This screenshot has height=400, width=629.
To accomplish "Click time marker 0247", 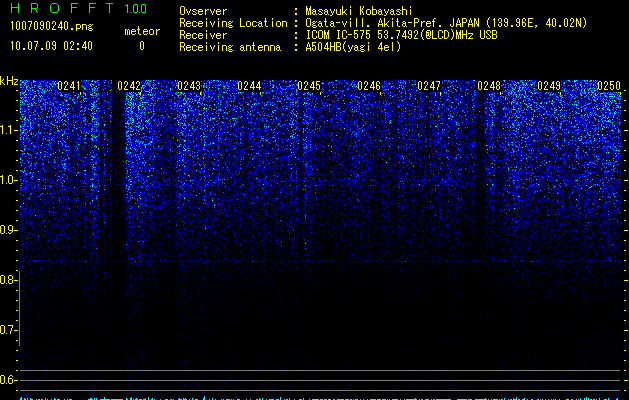I will [x=429, y=86].
